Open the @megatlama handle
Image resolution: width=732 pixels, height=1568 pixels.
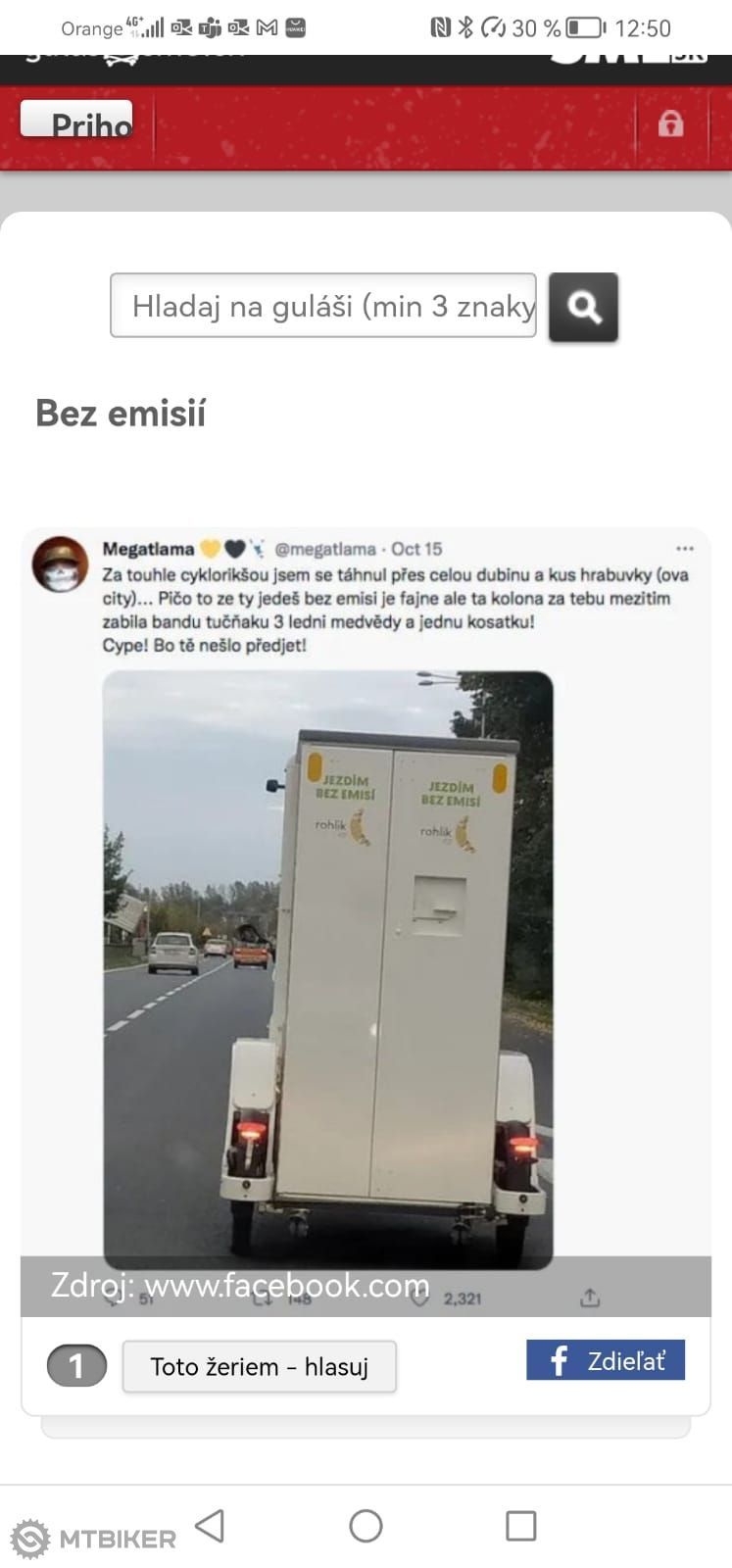pos(324,549)
